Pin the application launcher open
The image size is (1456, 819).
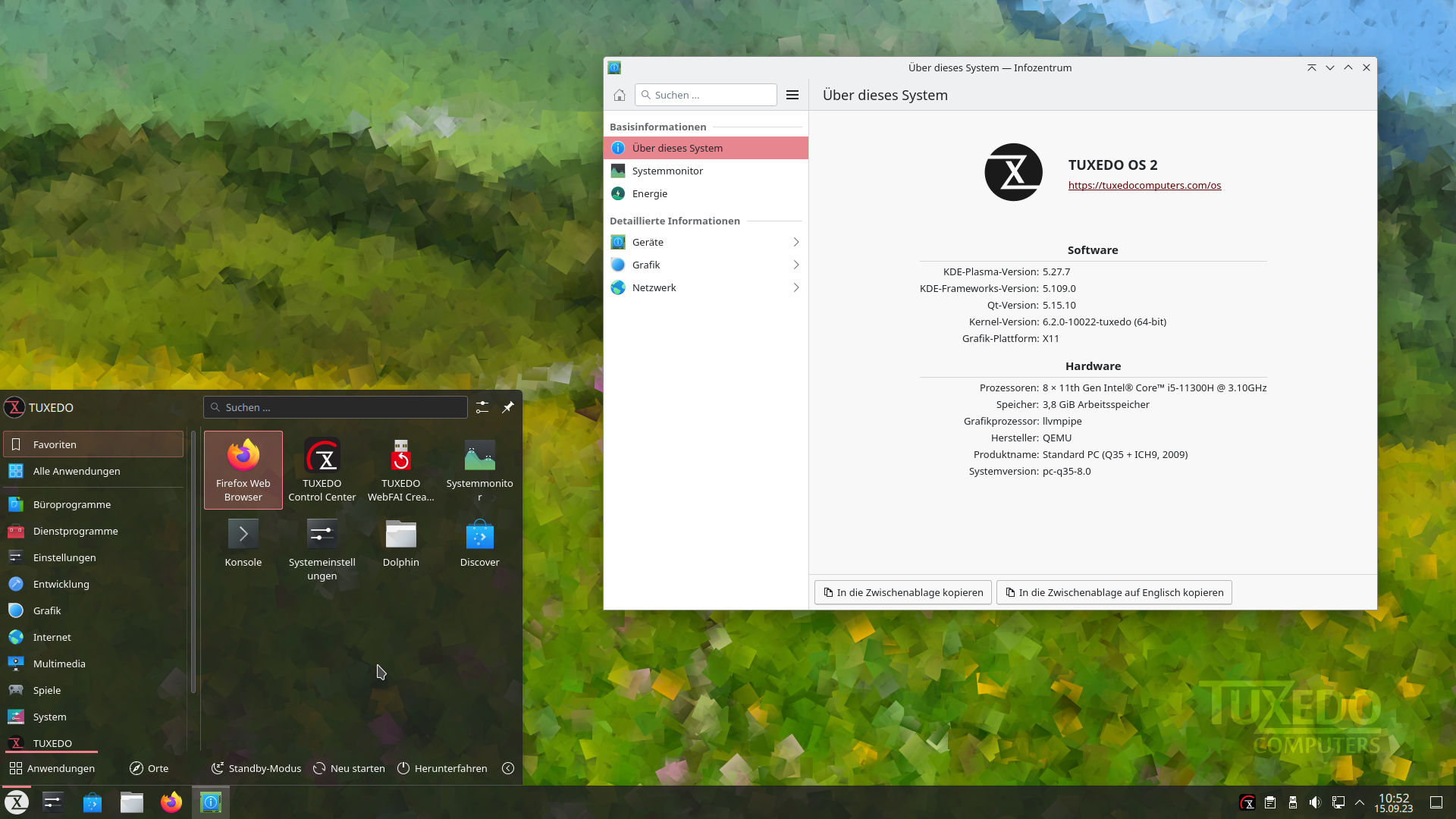(x=508, y=407)
